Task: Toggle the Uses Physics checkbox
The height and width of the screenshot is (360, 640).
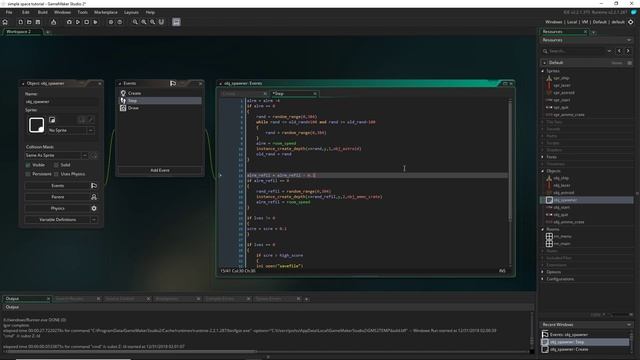Action: (x=56, y=174)
